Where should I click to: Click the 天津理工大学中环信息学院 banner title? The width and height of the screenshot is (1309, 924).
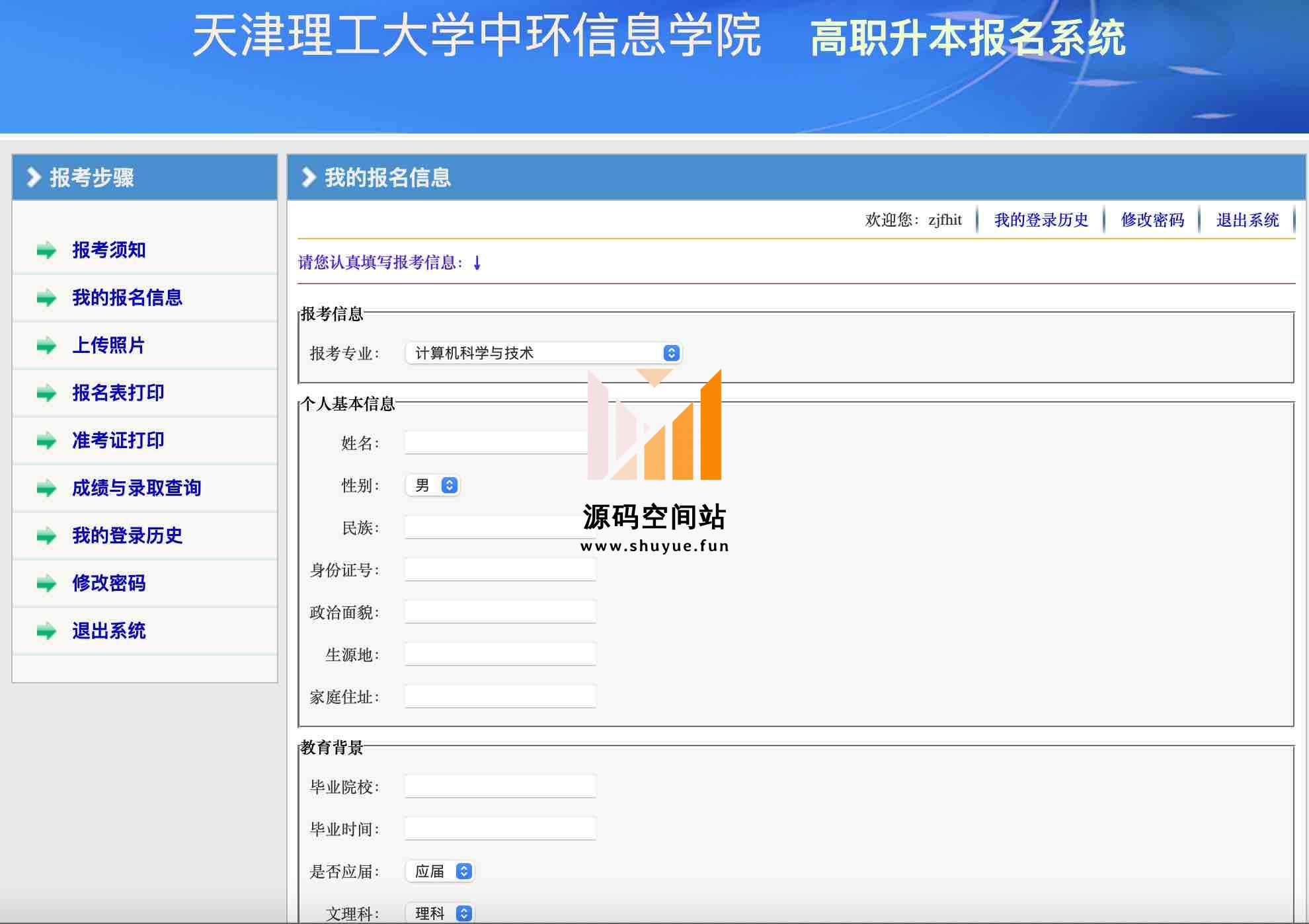(x=477, y=36)
